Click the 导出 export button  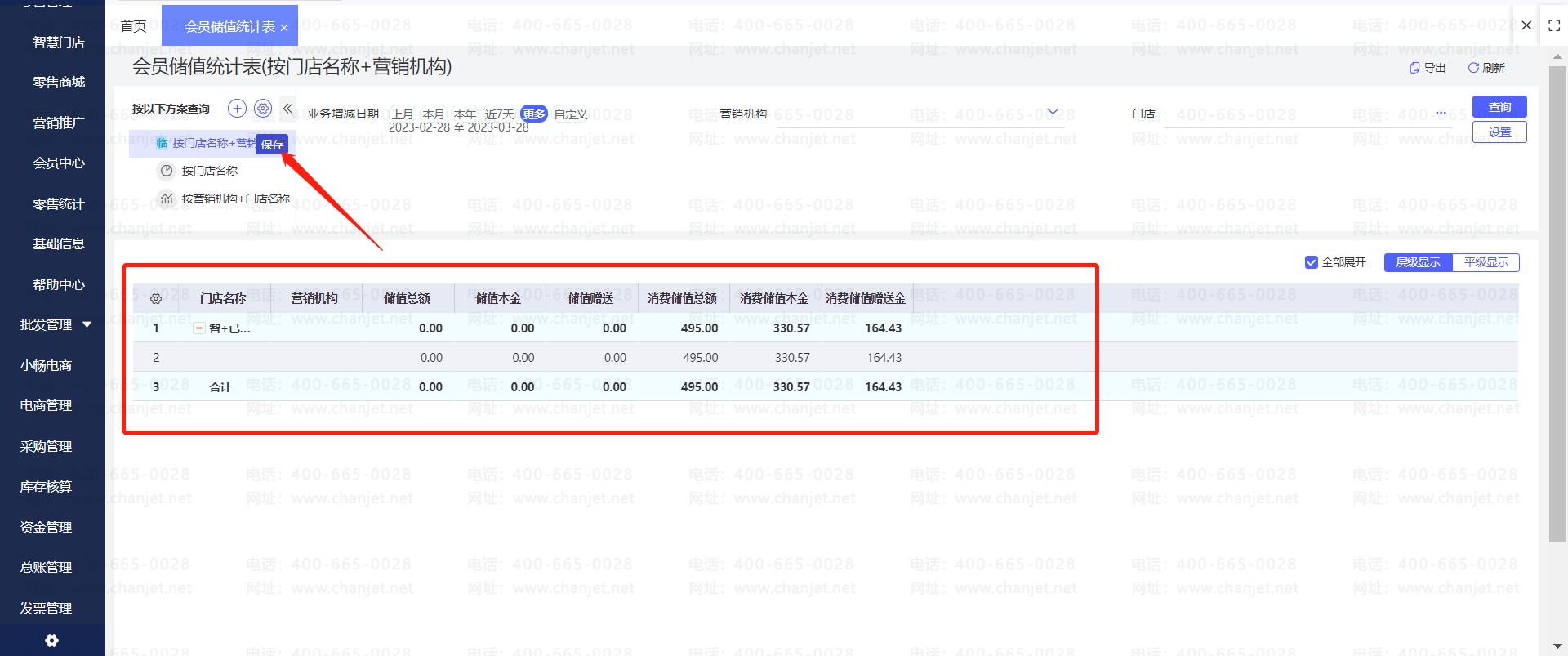(x=1428, y=68)
